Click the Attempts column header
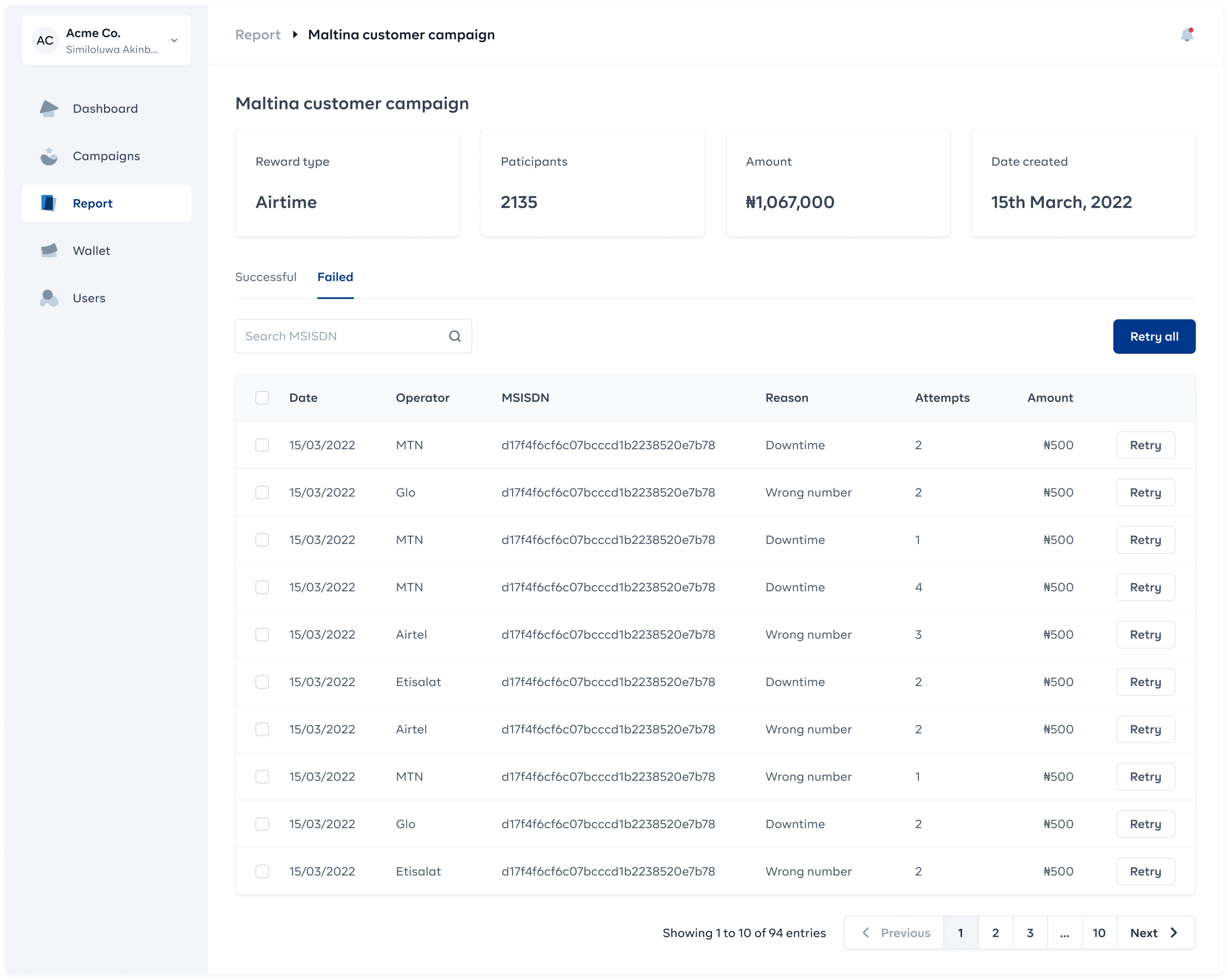 pyautogui.click(x=942, y=398)
